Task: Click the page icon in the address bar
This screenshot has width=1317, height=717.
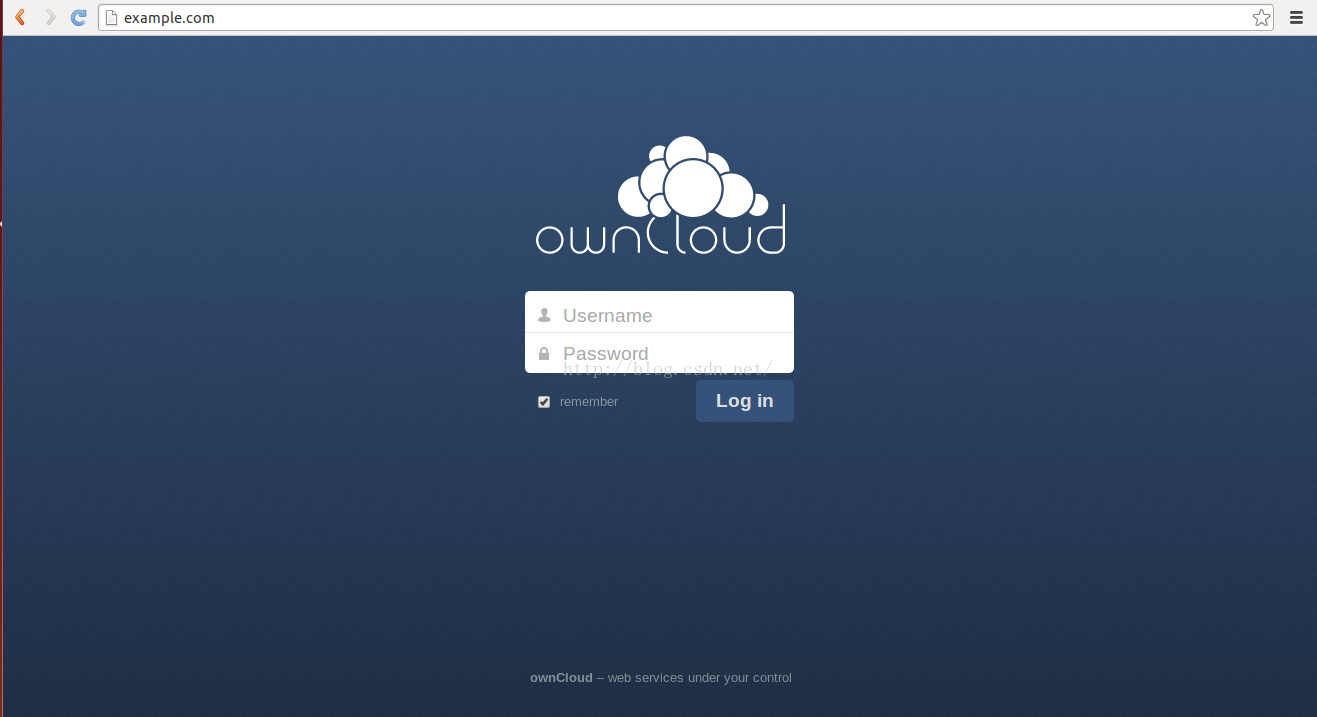Action: [x=111, y=17]
